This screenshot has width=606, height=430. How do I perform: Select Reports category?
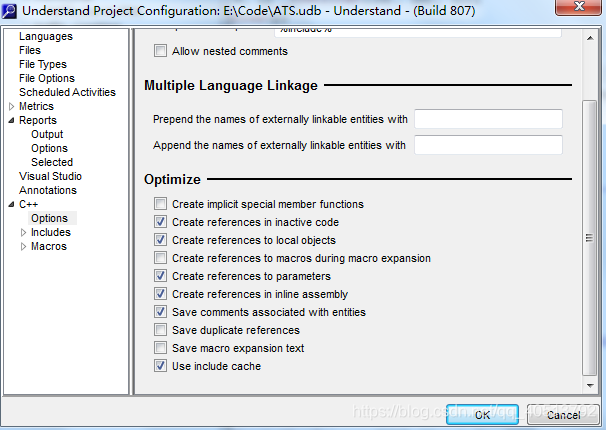pos(38,120)
